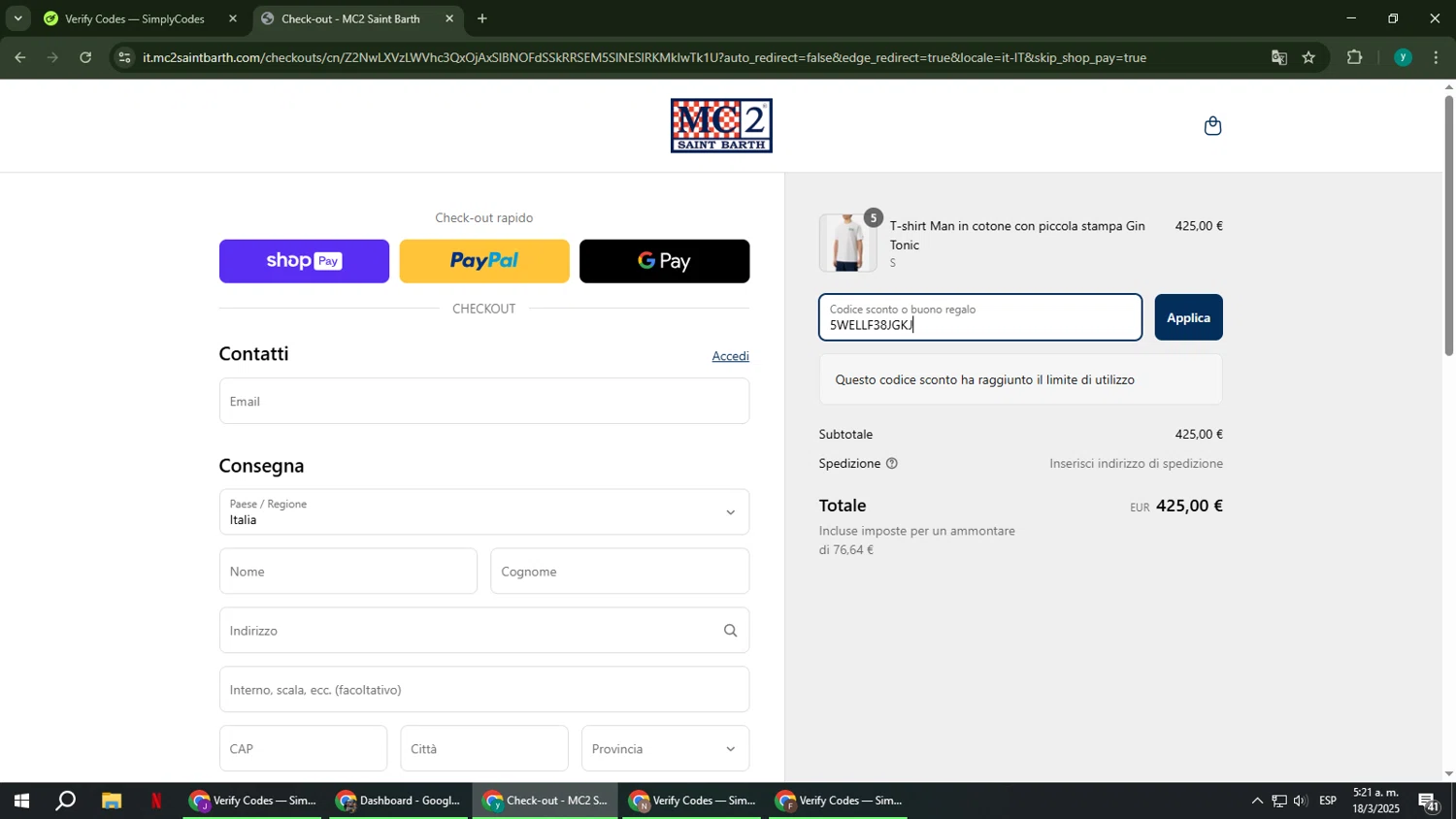Go back using the browser back arrow
This screenshot has width=1456, height=819.
(x=20, y=58)
